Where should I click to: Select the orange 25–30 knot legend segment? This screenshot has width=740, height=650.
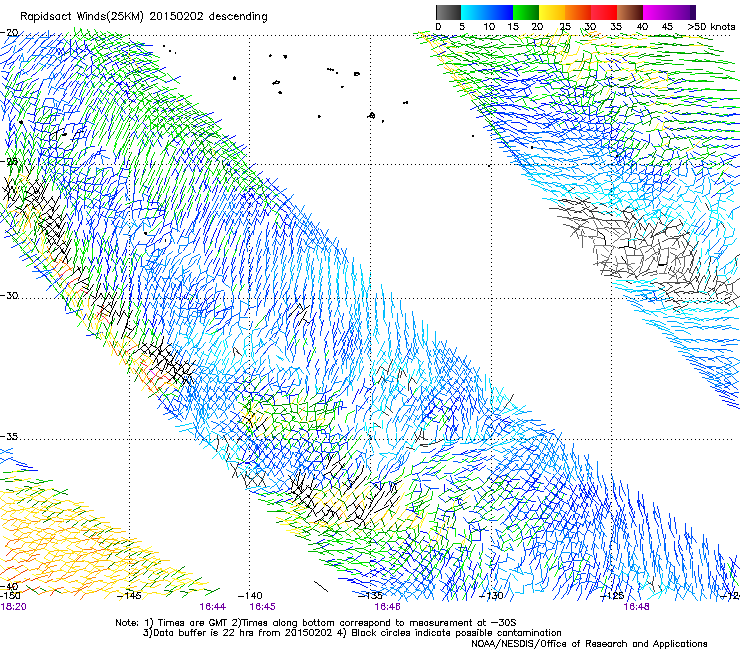tap(578, 12)
